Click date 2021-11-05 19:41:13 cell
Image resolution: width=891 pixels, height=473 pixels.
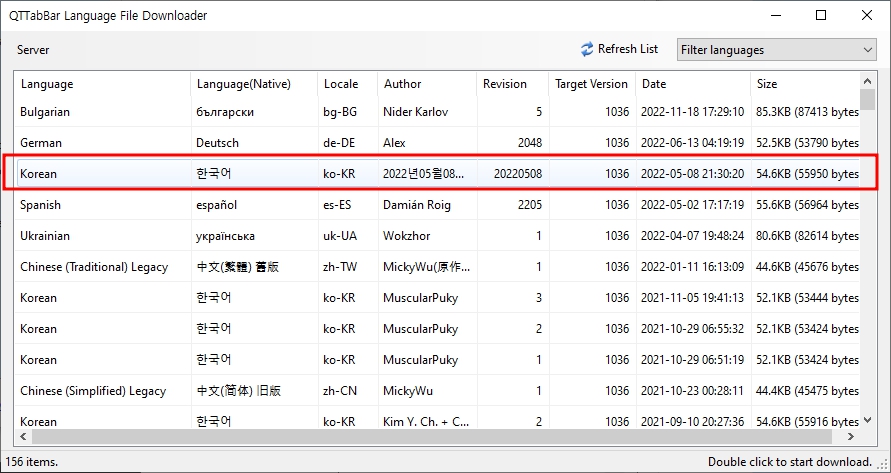[x=692, y=298]
